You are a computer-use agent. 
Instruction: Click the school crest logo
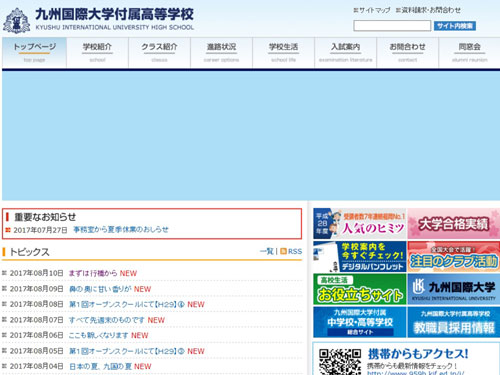[x=16, y=21]
